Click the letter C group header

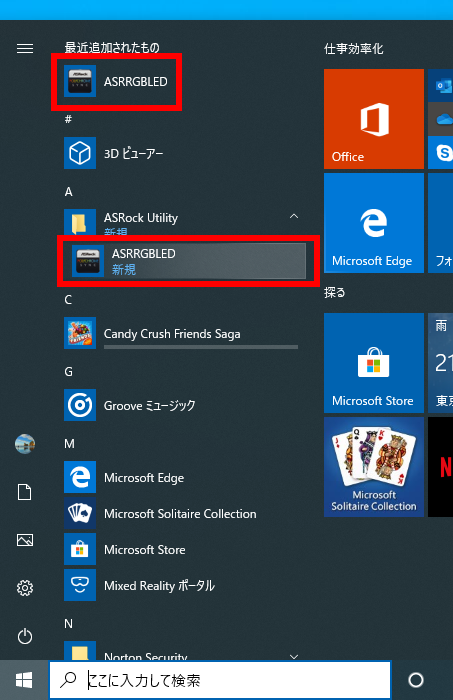pos(68,300)
